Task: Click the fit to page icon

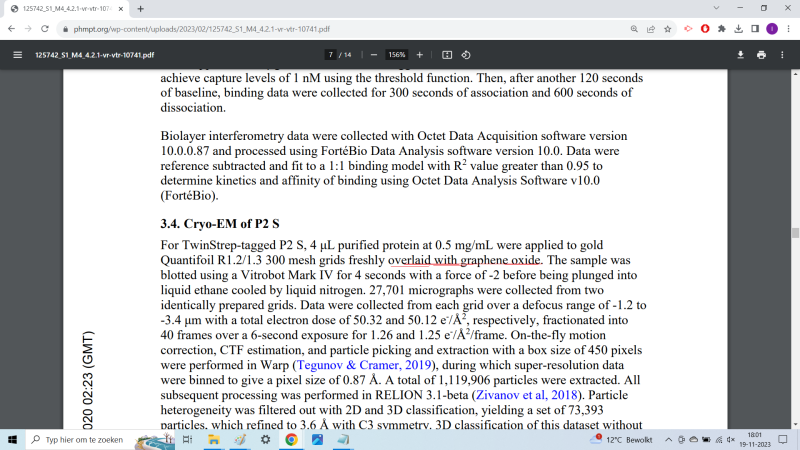Action: [x=447, y=55]
